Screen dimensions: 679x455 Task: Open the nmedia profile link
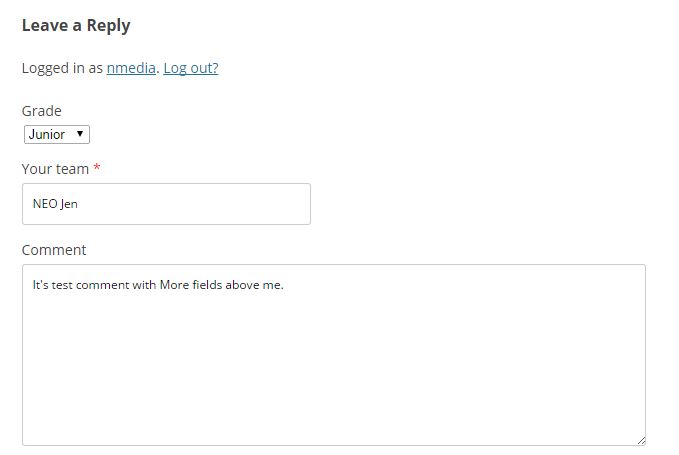click(130, 68)
